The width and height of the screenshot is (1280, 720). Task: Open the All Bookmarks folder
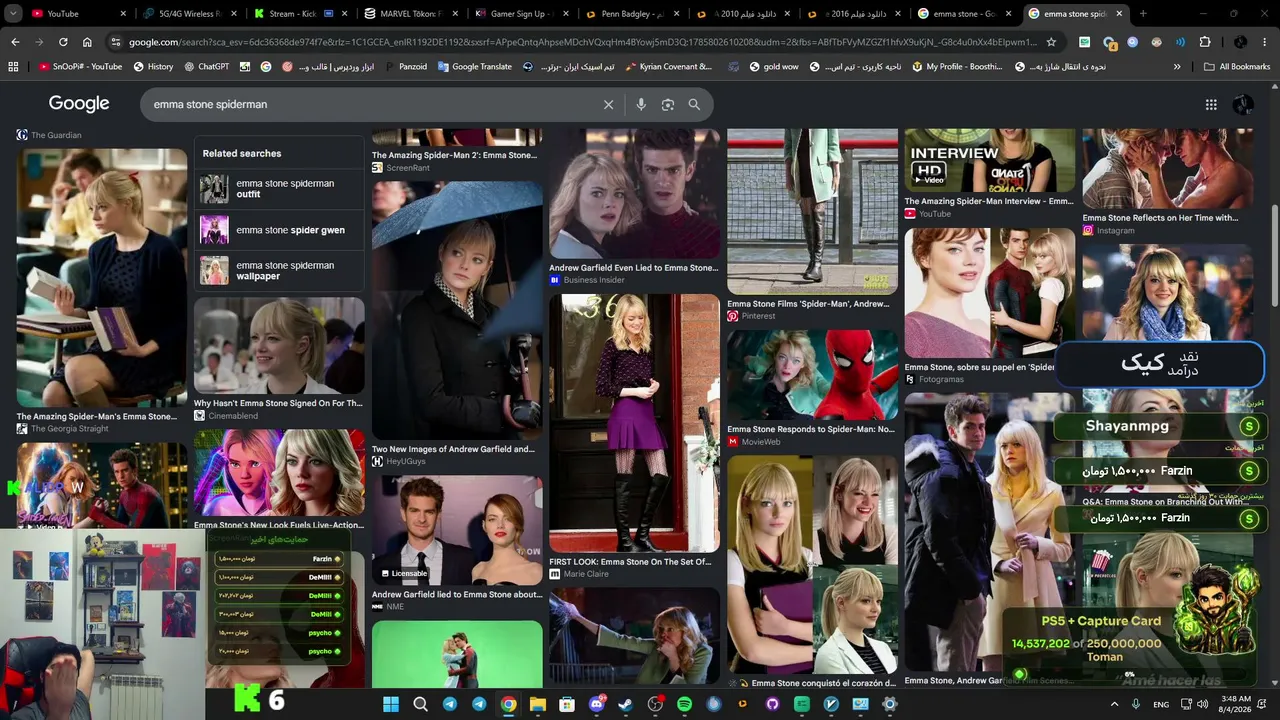click(1236, 67)
